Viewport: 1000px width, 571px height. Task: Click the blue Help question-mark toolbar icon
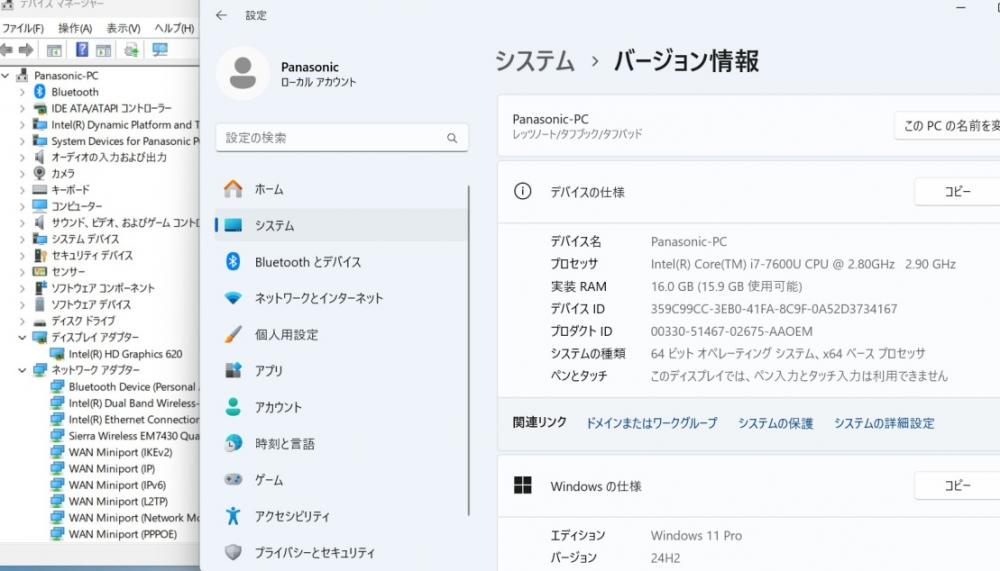[82, 50]
